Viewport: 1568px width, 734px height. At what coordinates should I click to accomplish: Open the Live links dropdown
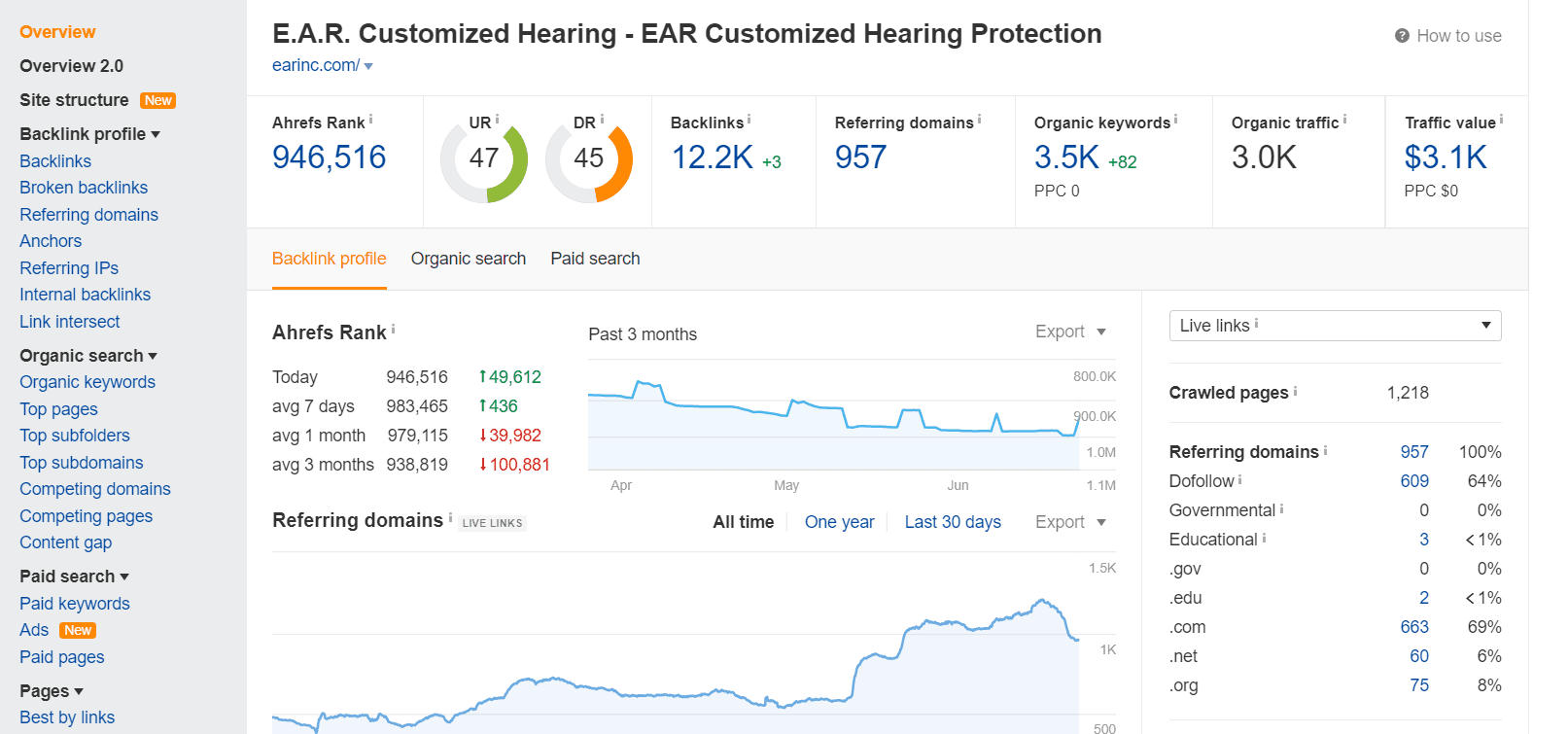tap(1335, 326)
